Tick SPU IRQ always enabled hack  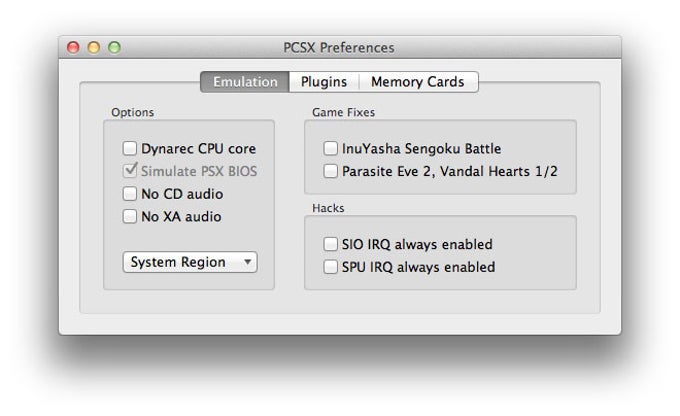point(330,267)
